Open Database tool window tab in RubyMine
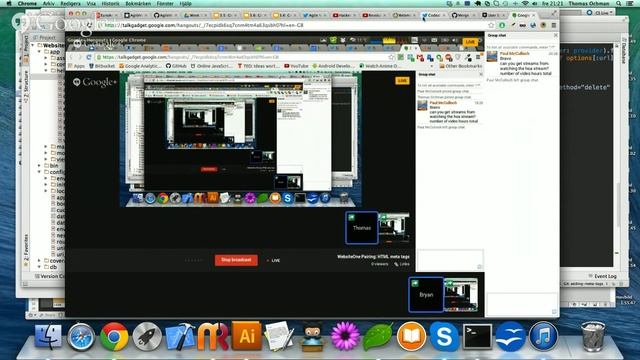640x360 pixels. pos(624,51)
